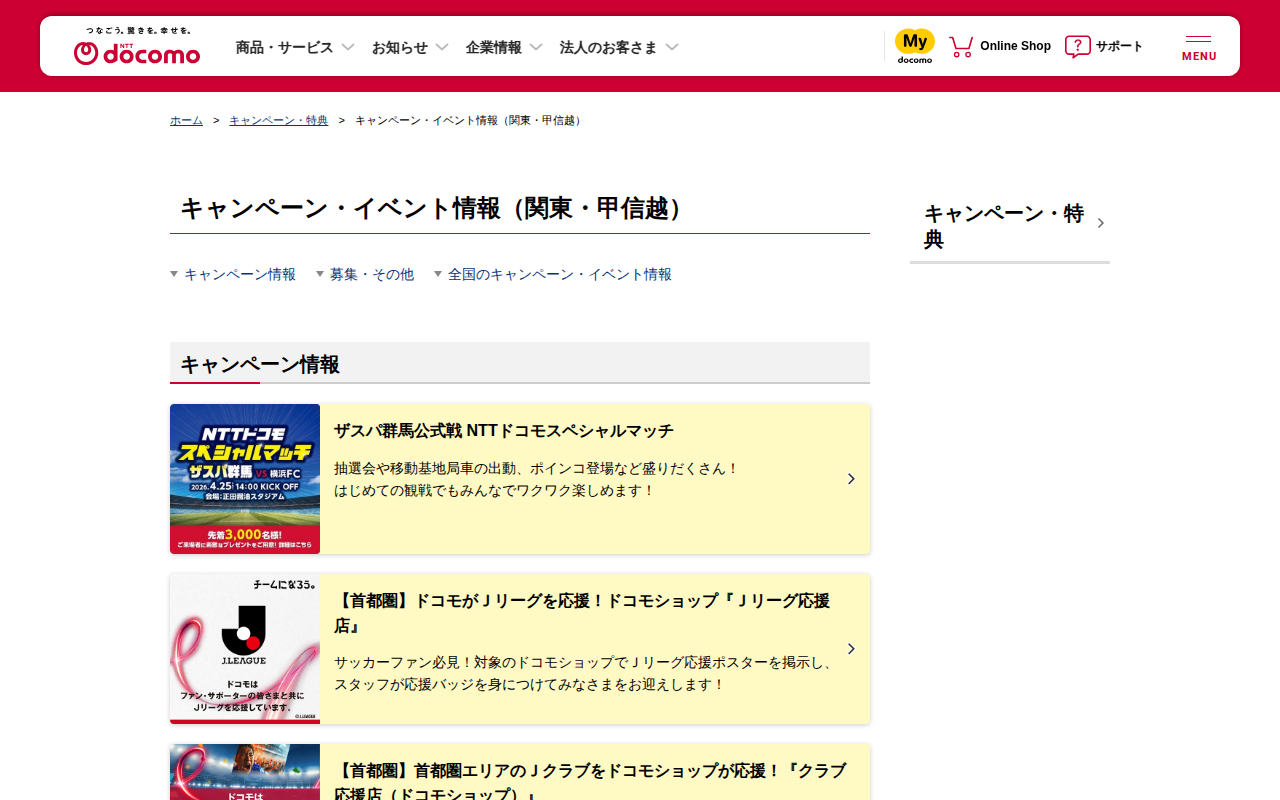Image resolution: width=1280 pixels, height=800 pixels.
Task: Open the Jリーグ応援店 campaign title
Action: 582,613
